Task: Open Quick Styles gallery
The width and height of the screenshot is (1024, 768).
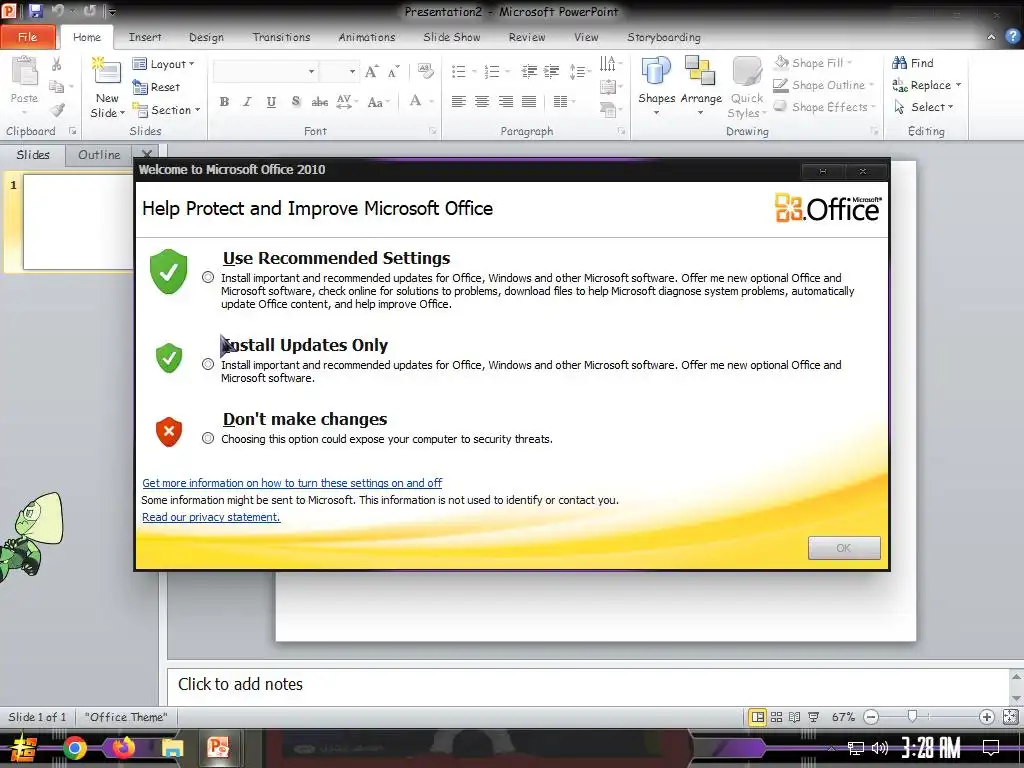Action: pos(746,87)
